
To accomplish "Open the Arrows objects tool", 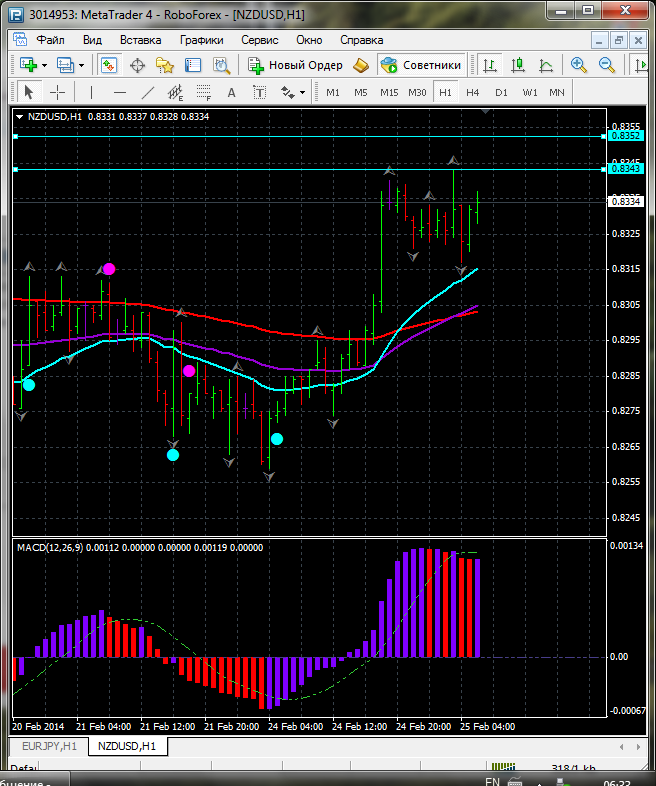I will click(288, 92).
